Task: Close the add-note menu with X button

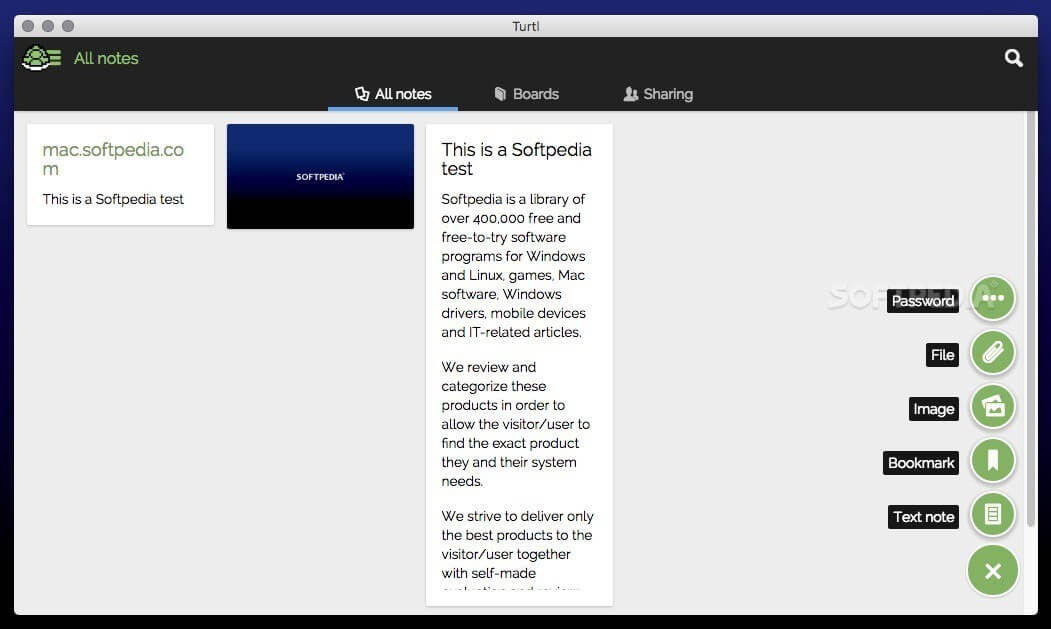Action: coord(992,571)
